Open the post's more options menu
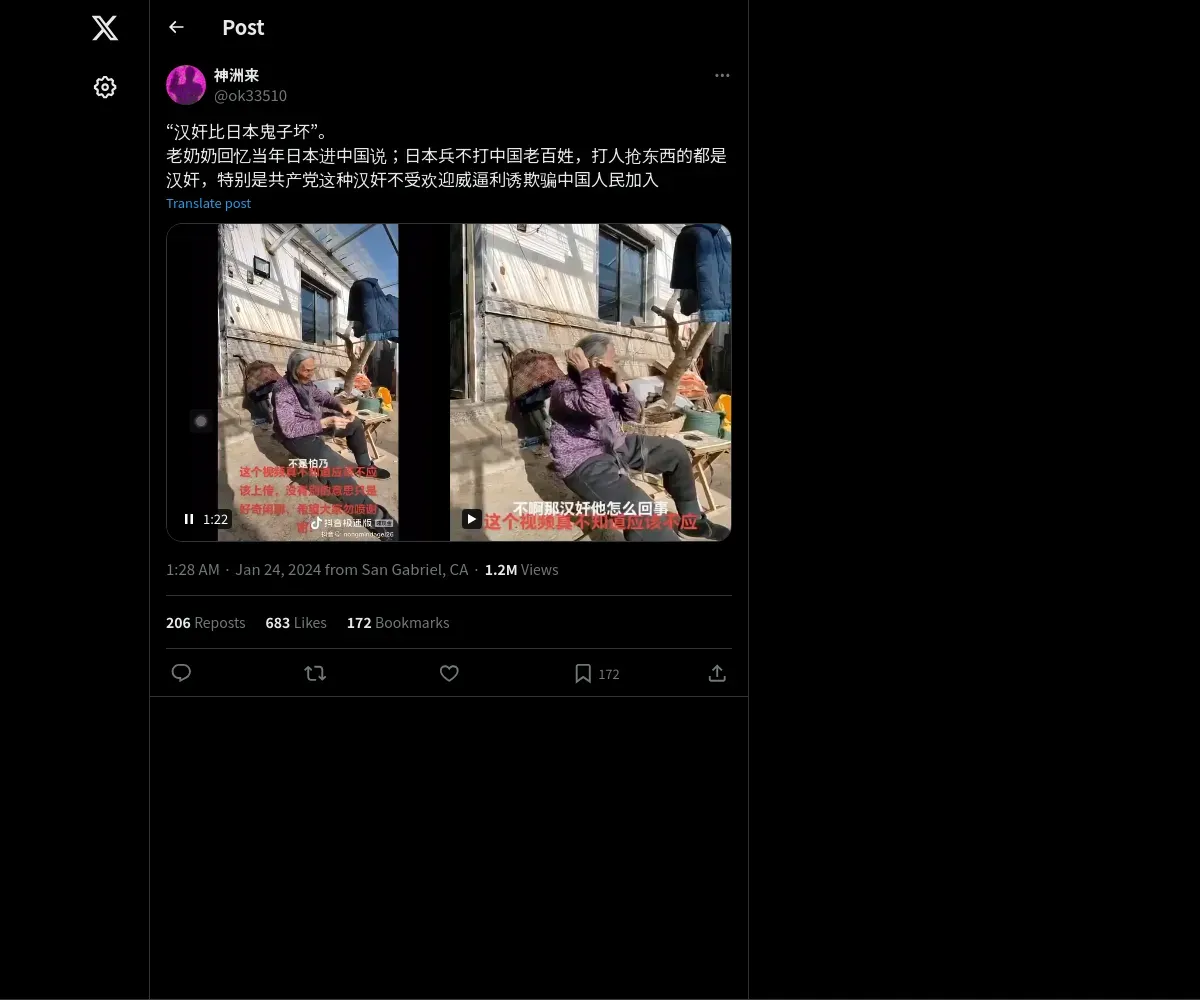 tap(722, 76)
